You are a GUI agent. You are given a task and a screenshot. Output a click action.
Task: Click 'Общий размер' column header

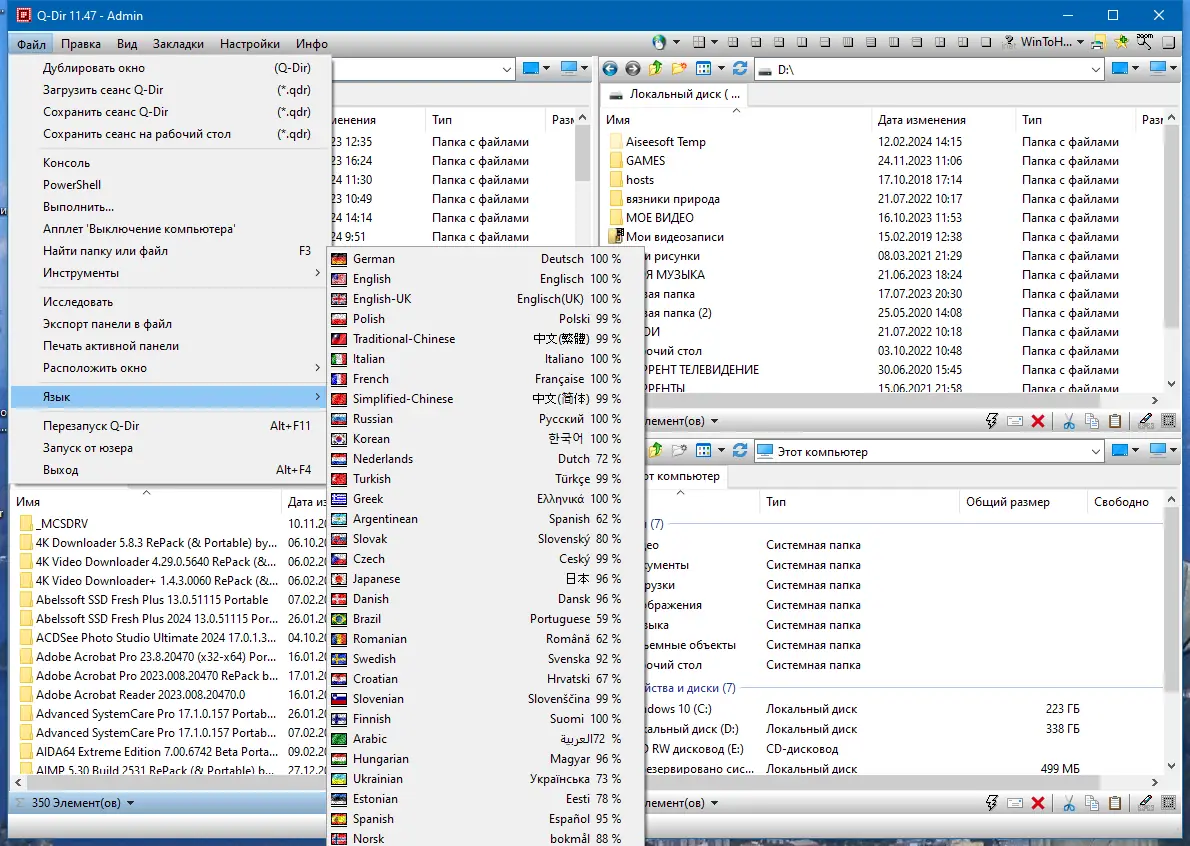(x=1023, y=502)
